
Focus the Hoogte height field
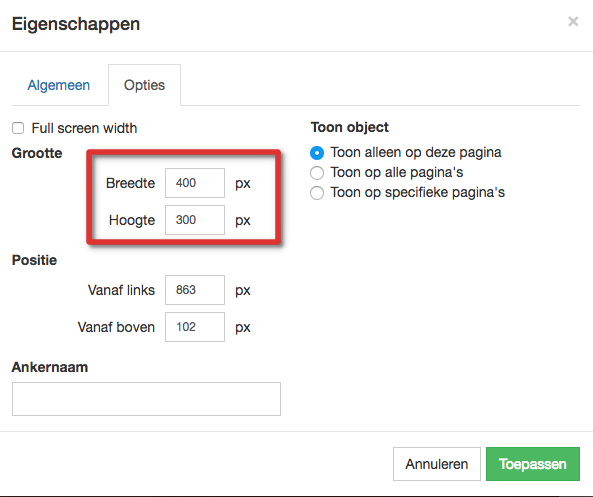click(195, 220)
